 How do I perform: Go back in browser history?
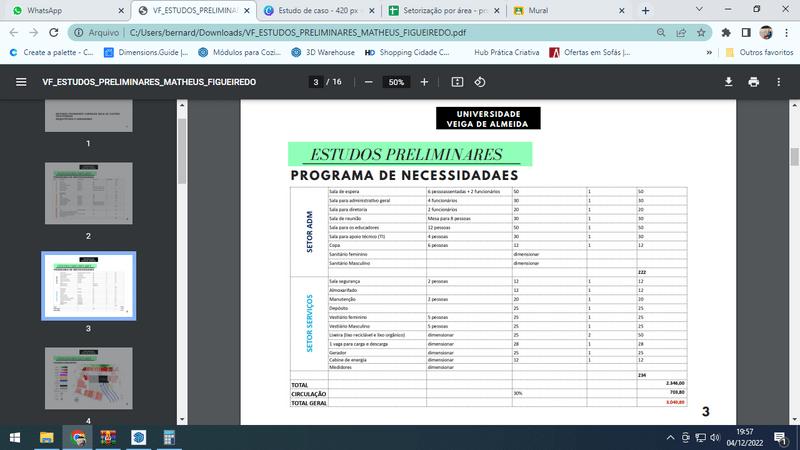coord(14,32)
